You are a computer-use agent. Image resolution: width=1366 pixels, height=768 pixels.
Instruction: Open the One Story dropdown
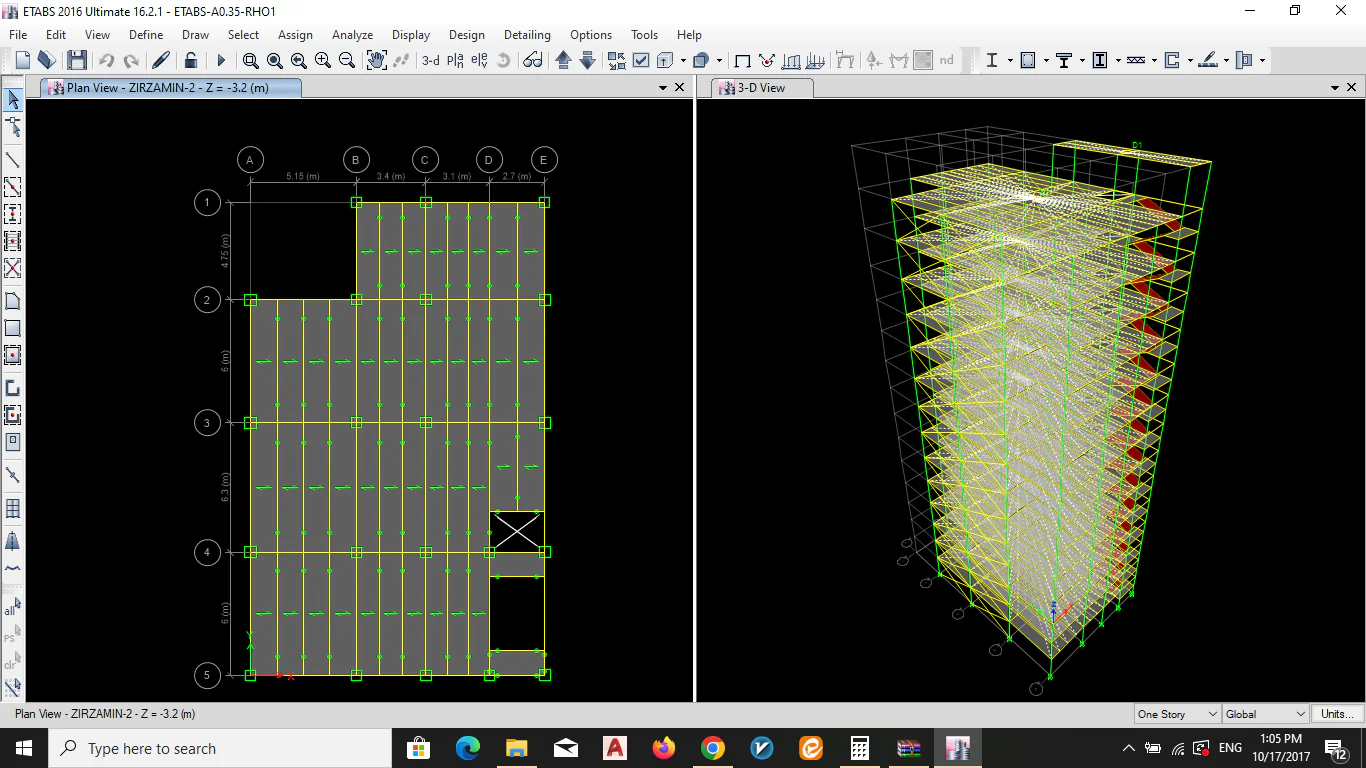coord(1177,714)
